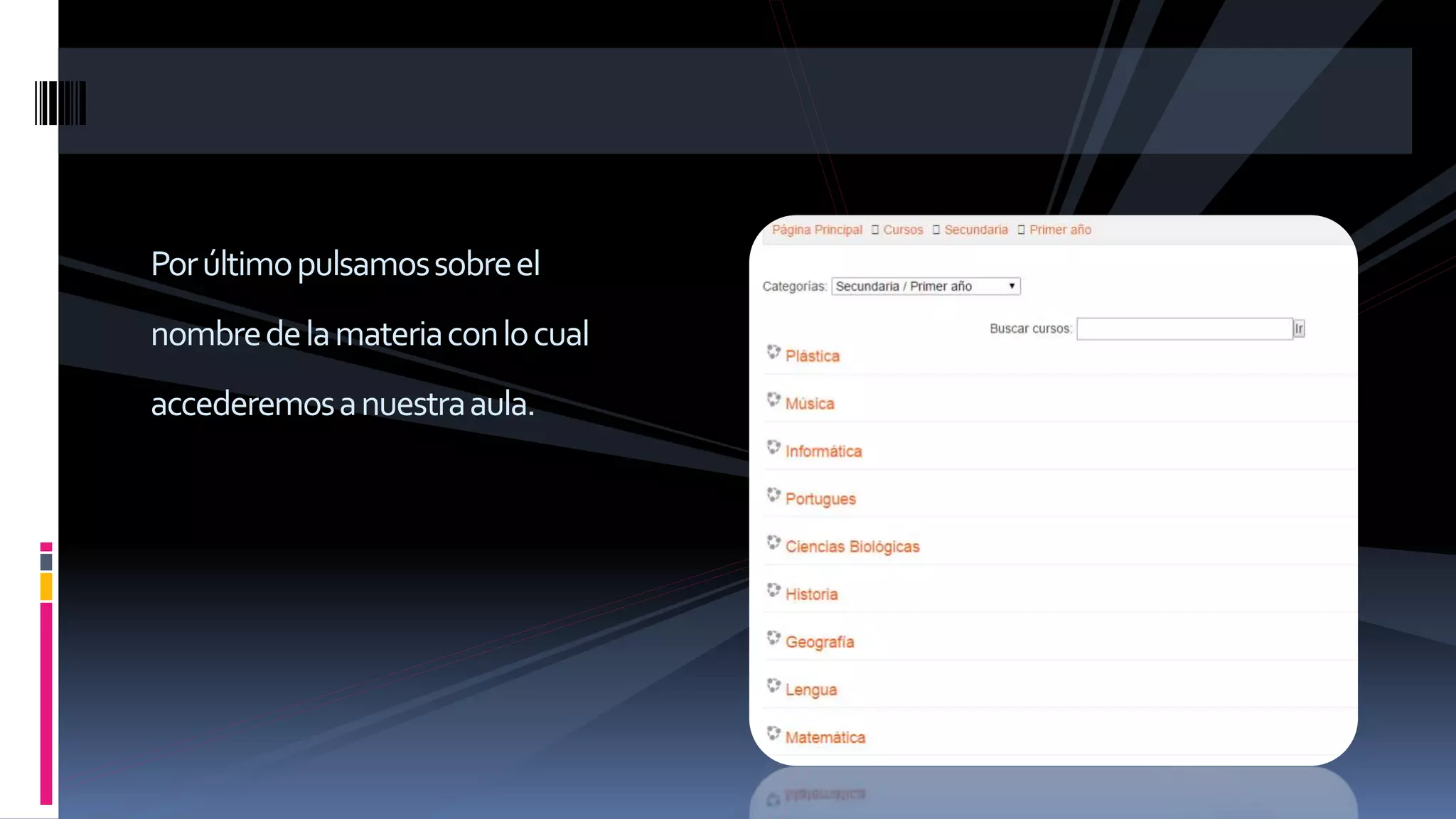
Task: Click the text 'nombre de la materia con lo cual'
Action: point(370,334)
